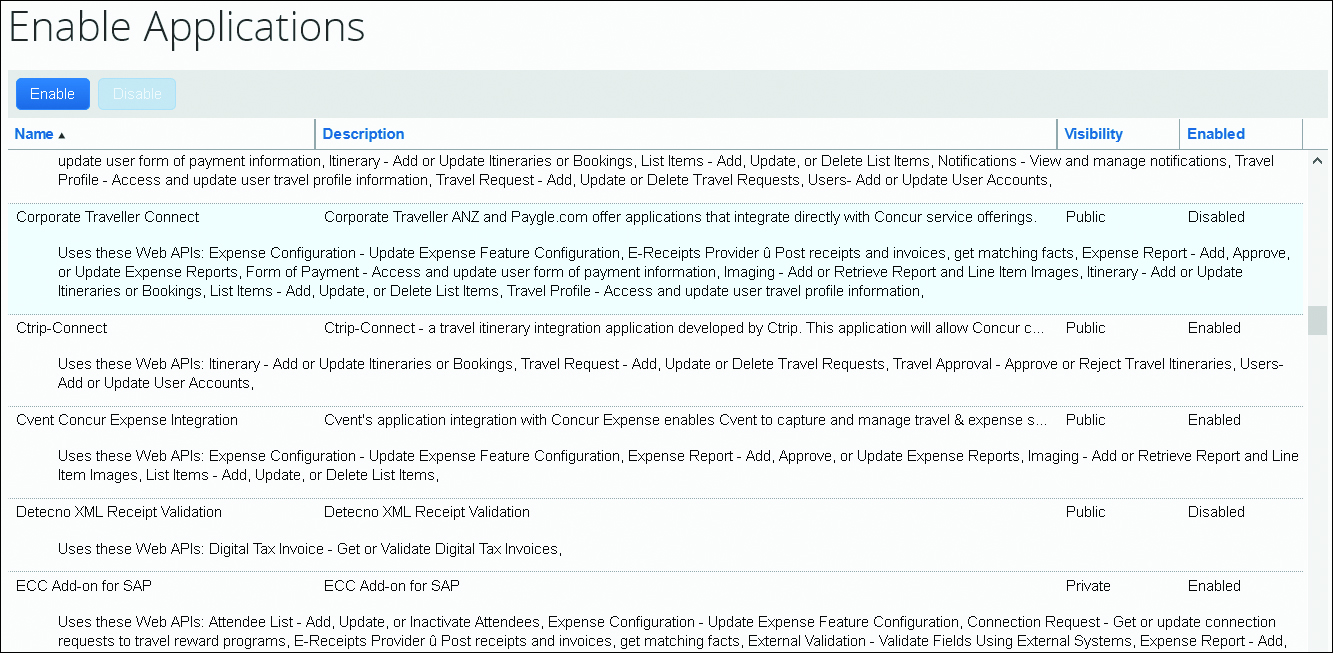The width and height of the screenshot is (1333, 653).
Task: Click Enabled status of Cvent Concur Expense
Action: click(1214, 420)
